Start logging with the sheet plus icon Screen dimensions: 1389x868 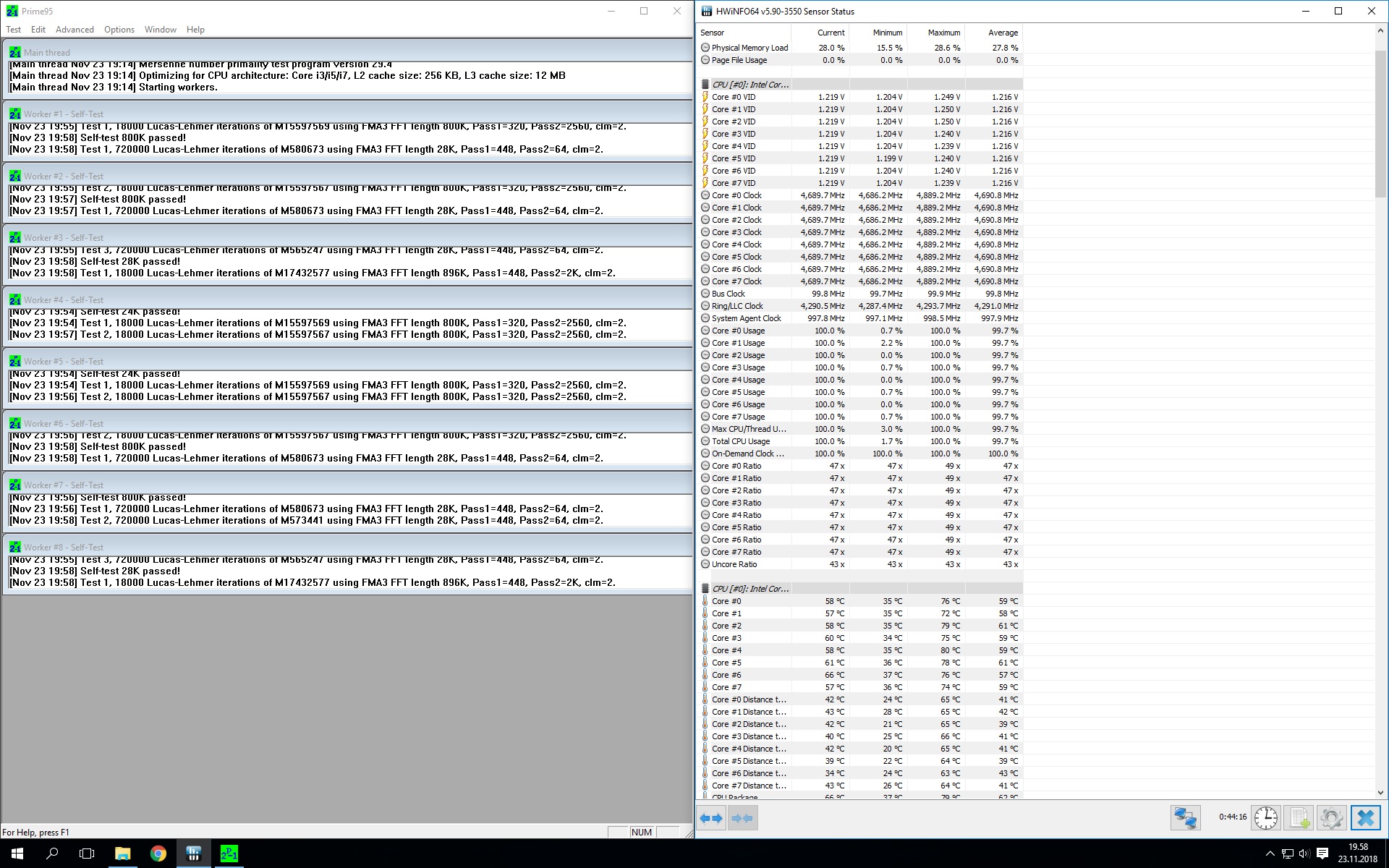(1299, 818)
